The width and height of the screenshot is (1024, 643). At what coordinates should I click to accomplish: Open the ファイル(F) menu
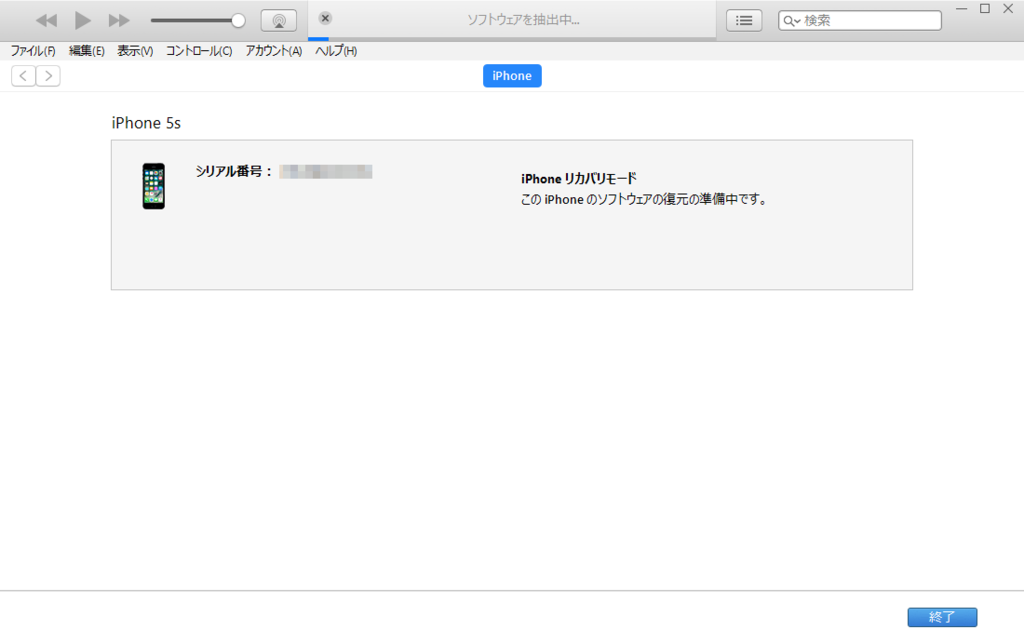pos(33,51)
